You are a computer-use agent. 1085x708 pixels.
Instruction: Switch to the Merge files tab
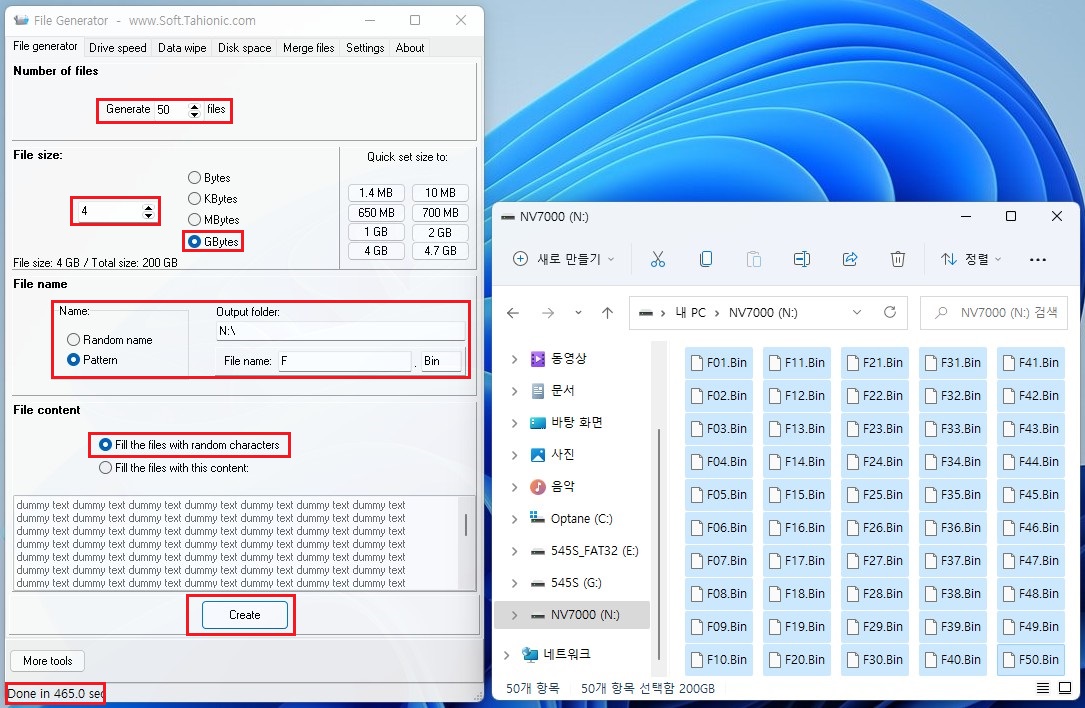(309, 48)
